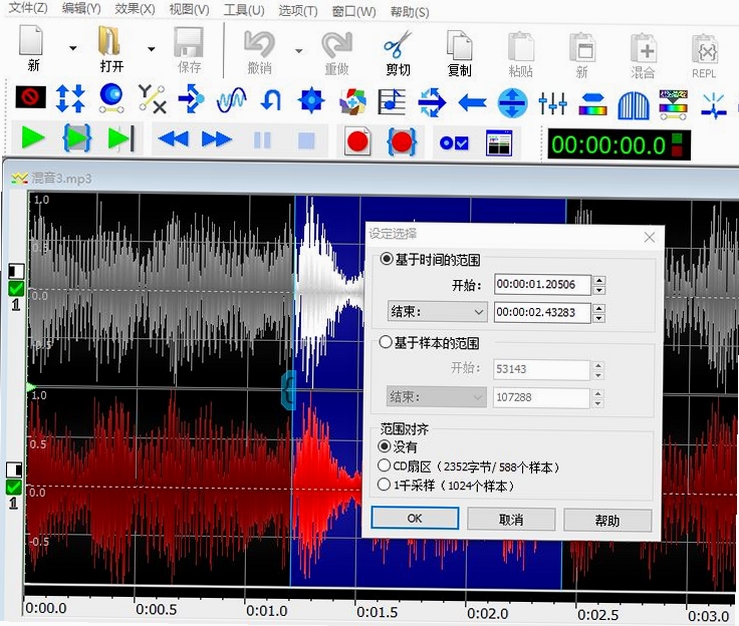Open dropdown arrow beside 撤销 icon
Screen dimensions: 739x626
pyautogui.click(x=299, y=51)
